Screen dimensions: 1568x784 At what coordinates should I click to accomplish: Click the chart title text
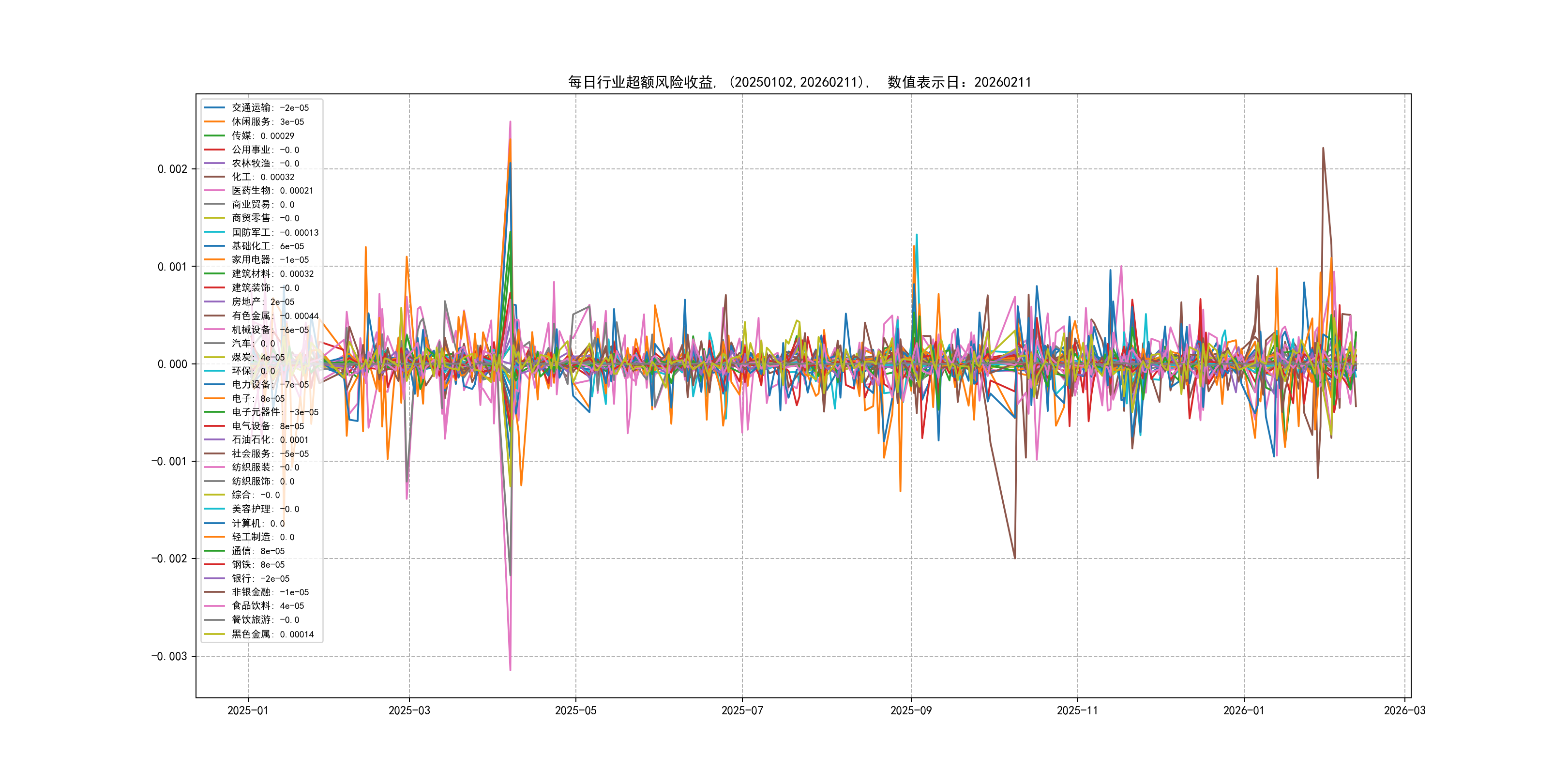click(x=799, y=82)
